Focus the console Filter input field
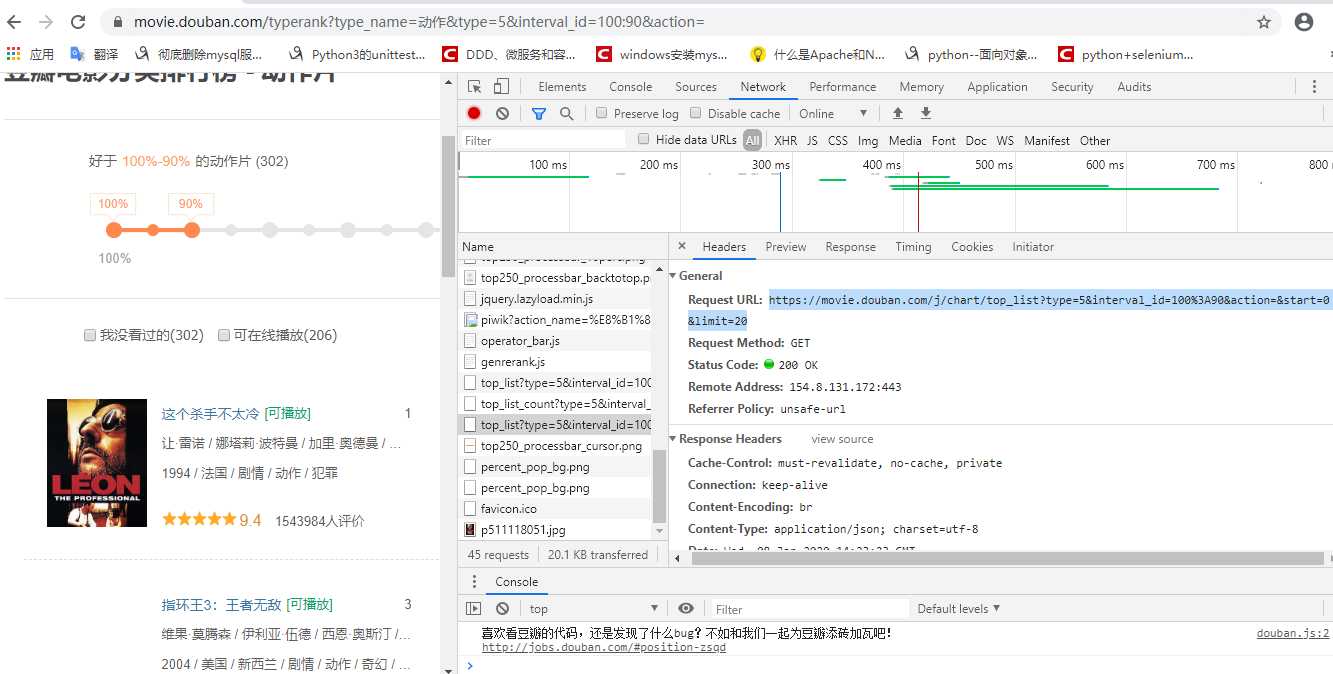The height and width of the screenshot is (674, 1333). [808, 608]
